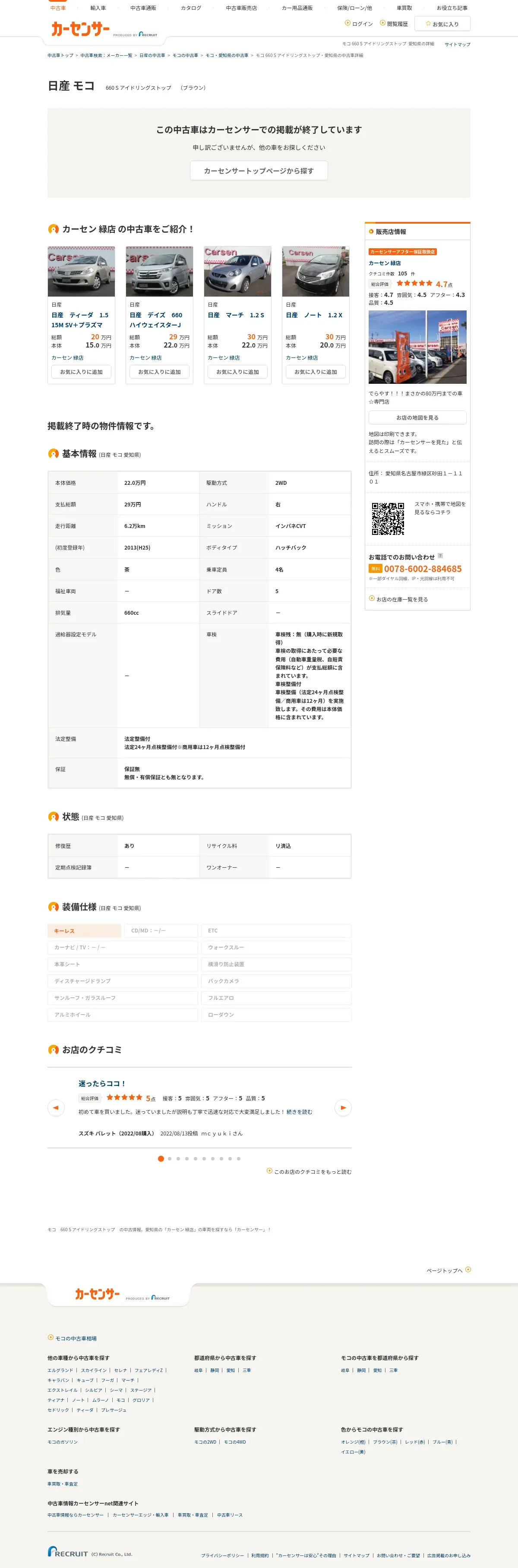
Task: Open the デイズ car thumbnail
Action: point(159,272)
